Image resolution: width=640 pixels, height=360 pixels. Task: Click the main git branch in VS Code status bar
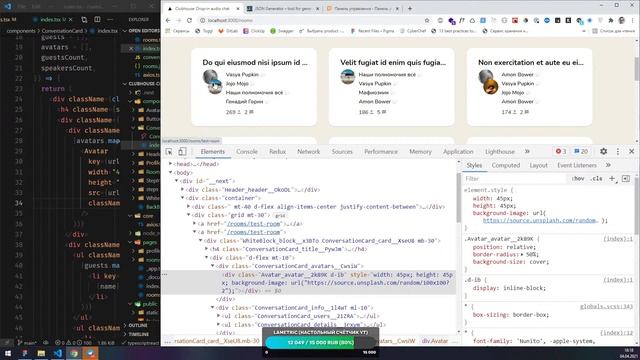[x=27, y=343]
